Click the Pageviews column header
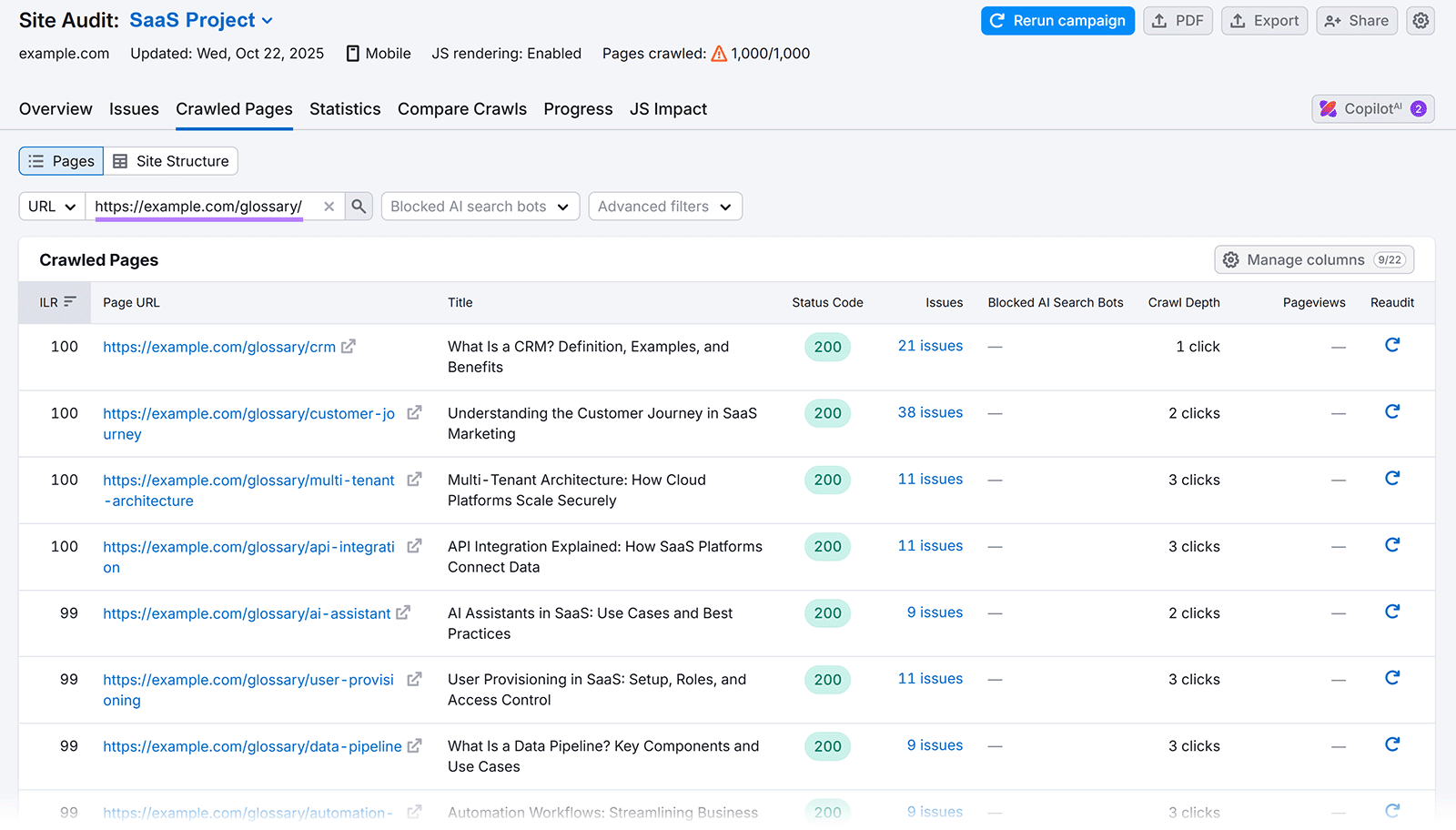 click(1314, 302)
